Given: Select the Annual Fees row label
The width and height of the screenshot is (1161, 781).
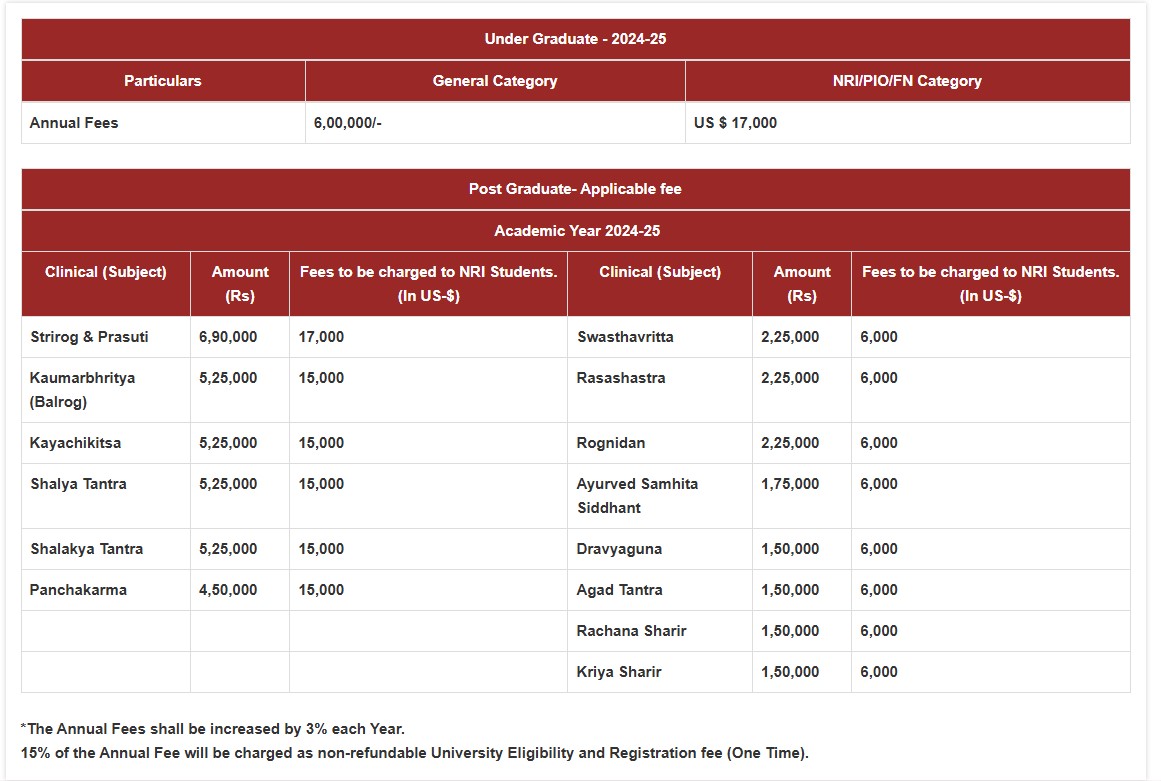Looking at the screenshot, I should click(x=74, y=123).
